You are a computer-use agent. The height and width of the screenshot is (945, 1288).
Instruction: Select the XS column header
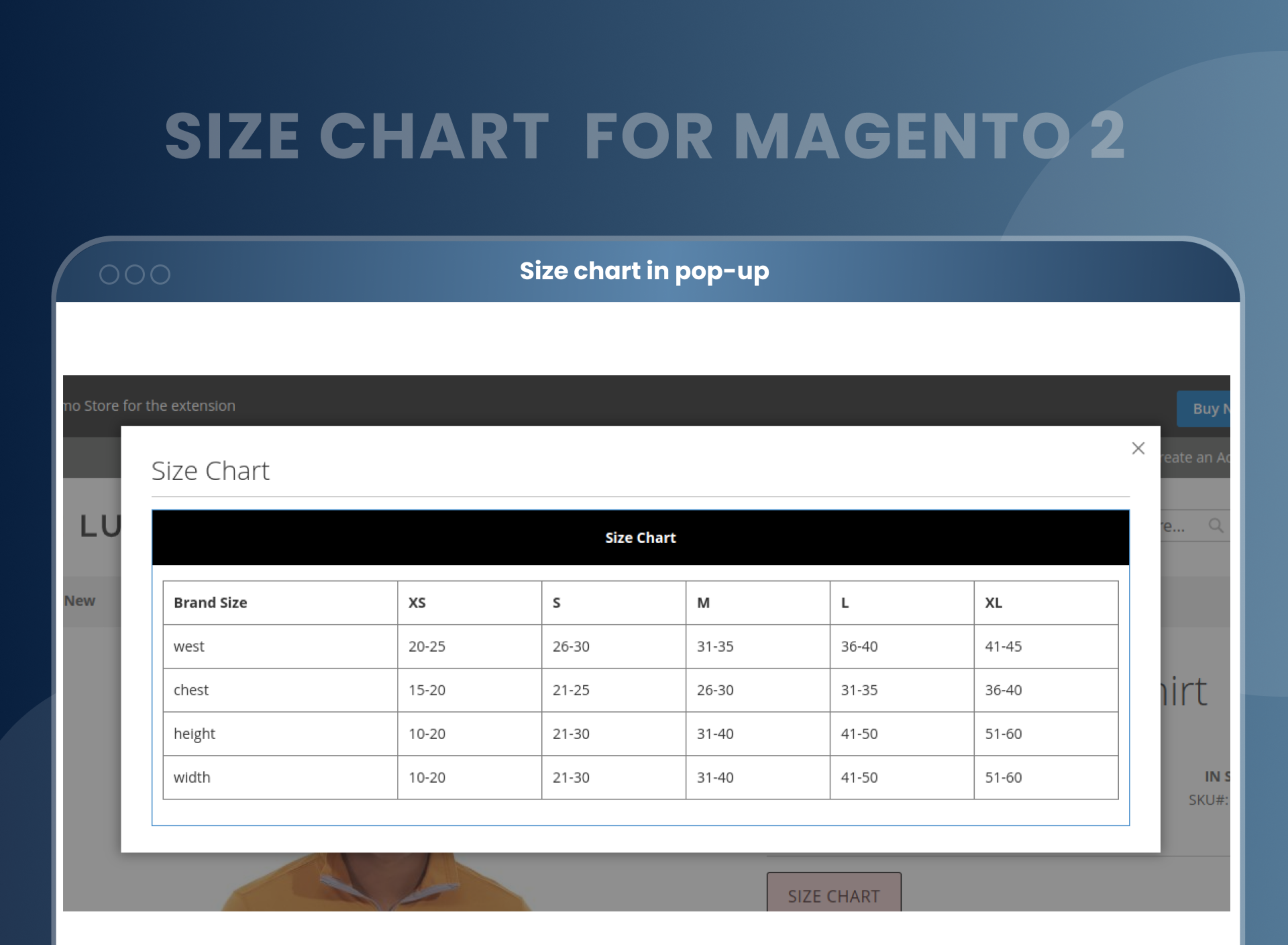click(x=417, y=603)
